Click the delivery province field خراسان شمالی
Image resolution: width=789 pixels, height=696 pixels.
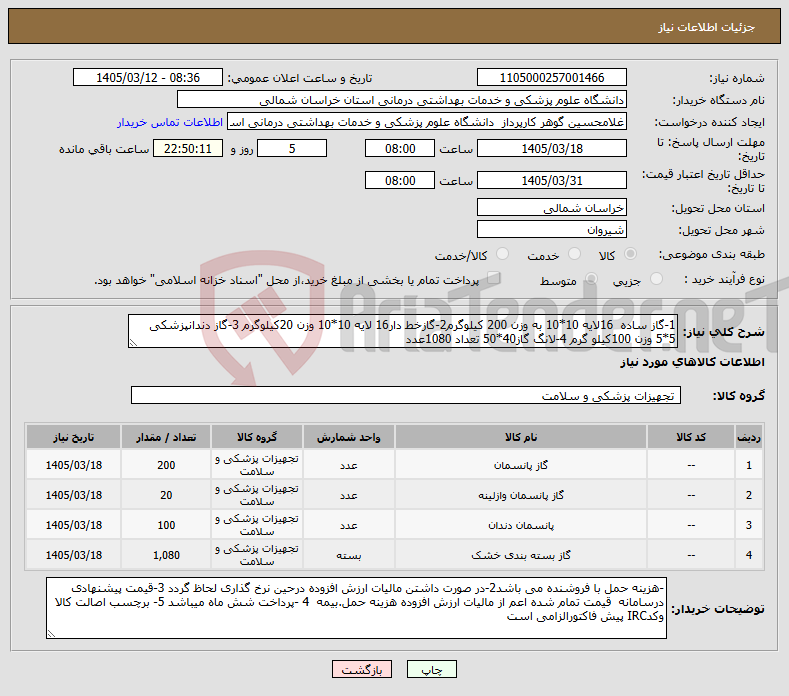coord(551,207)
